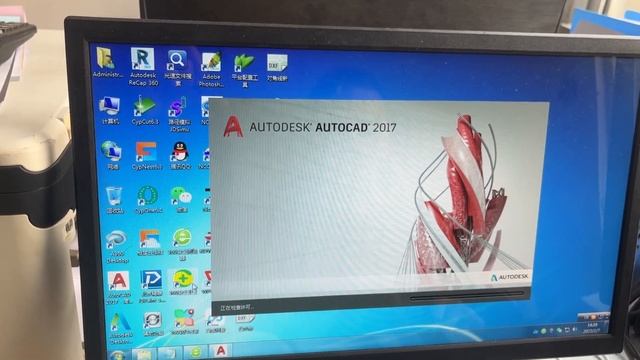Click the AutoCAD splash loading progress bar
This screenshot has width=640, height=360.
(x=466, y=297)
